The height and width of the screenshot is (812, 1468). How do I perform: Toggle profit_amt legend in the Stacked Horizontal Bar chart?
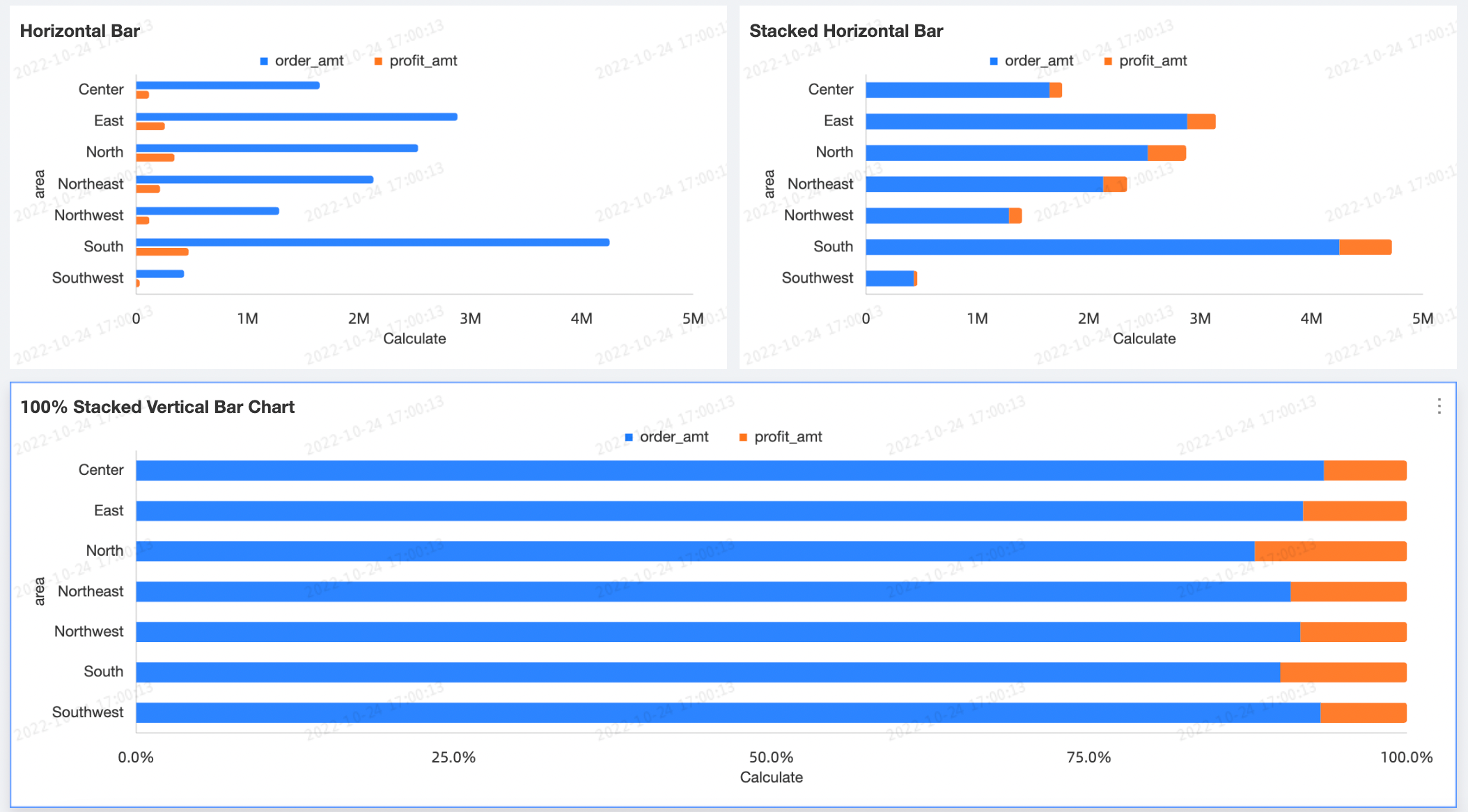pos(1146,61)
